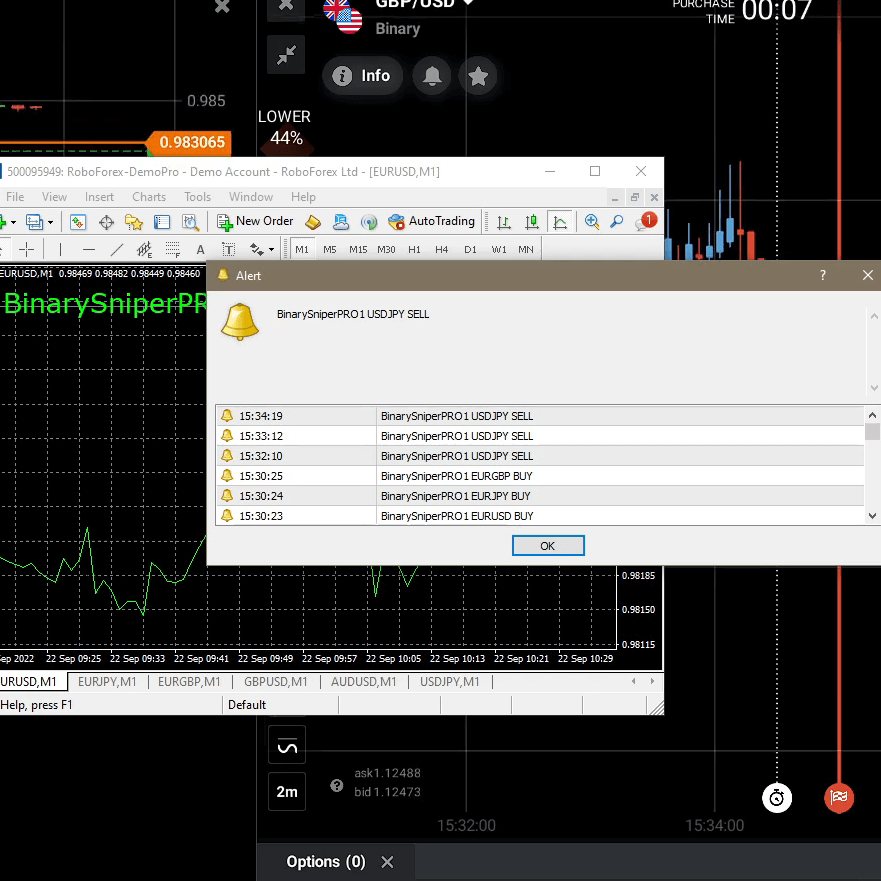This screenshot has width=881, height=881.
Task: Select the Horizontal Line drawing tool
Action: point(89,249)
